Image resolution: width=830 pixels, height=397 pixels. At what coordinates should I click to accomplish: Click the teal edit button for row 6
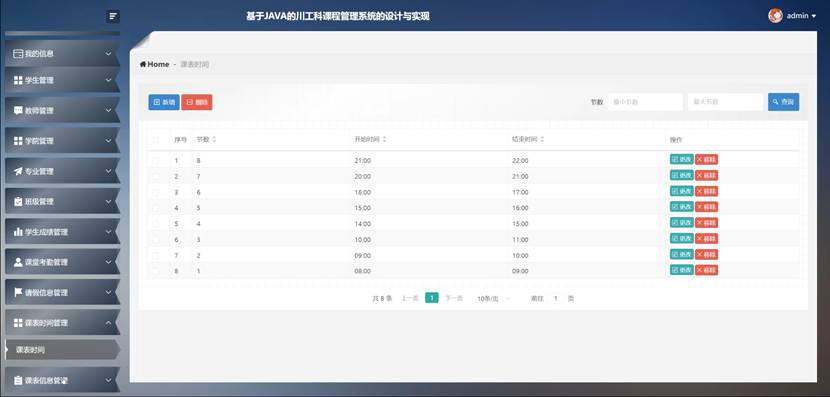[x=682, y=239]
